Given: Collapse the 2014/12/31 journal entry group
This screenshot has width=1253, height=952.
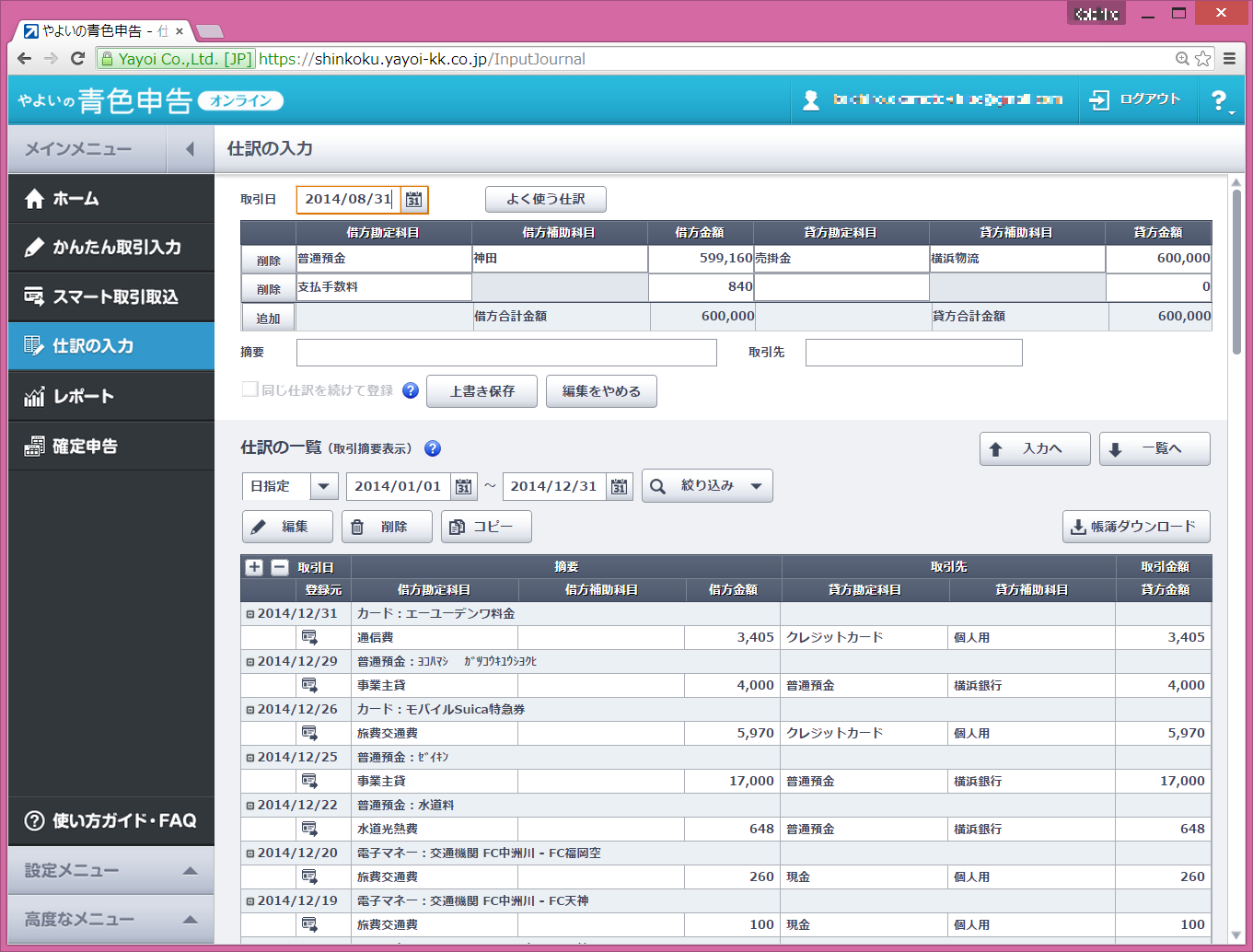Looking at the screenshot, I should 249,614.
